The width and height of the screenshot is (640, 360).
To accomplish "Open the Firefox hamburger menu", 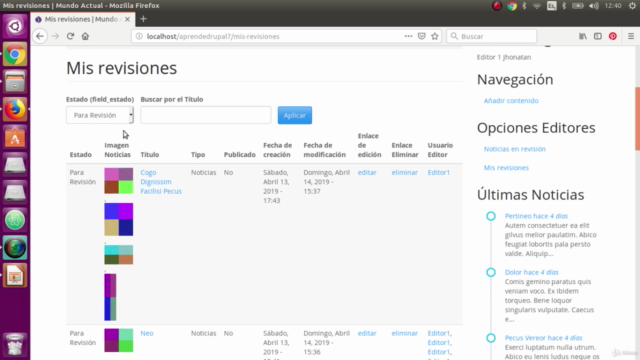I will click(x=631, y=36).
